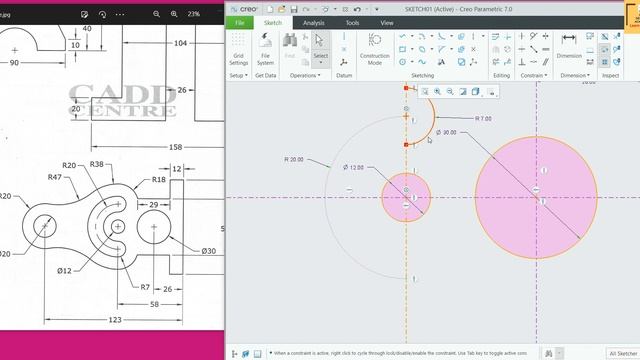Click the Save icon in quick access toolbar
Image resolution: width=640 pixels, height=360 pixels.
pos(294,9)
